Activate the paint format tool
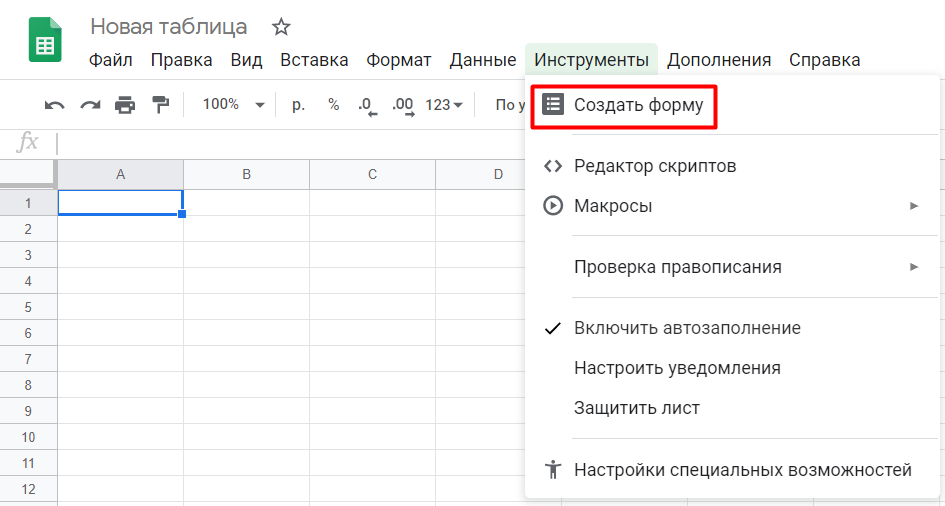 pyautogui.click(x=160, y=105)
